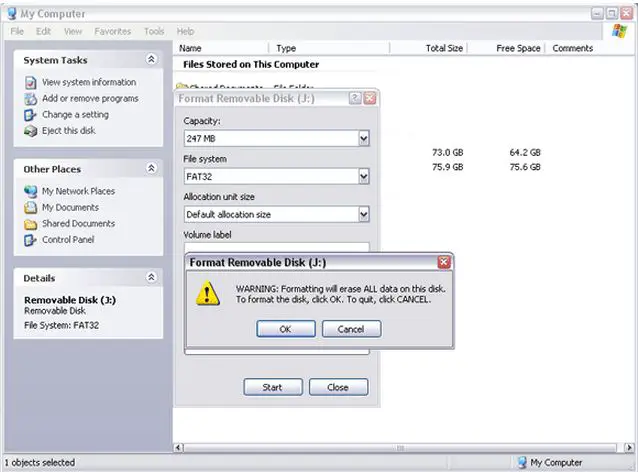Collapse the Other Places panel
This screenshot has height=472, width=638.
pyautogui.click(x=151, y=168)
